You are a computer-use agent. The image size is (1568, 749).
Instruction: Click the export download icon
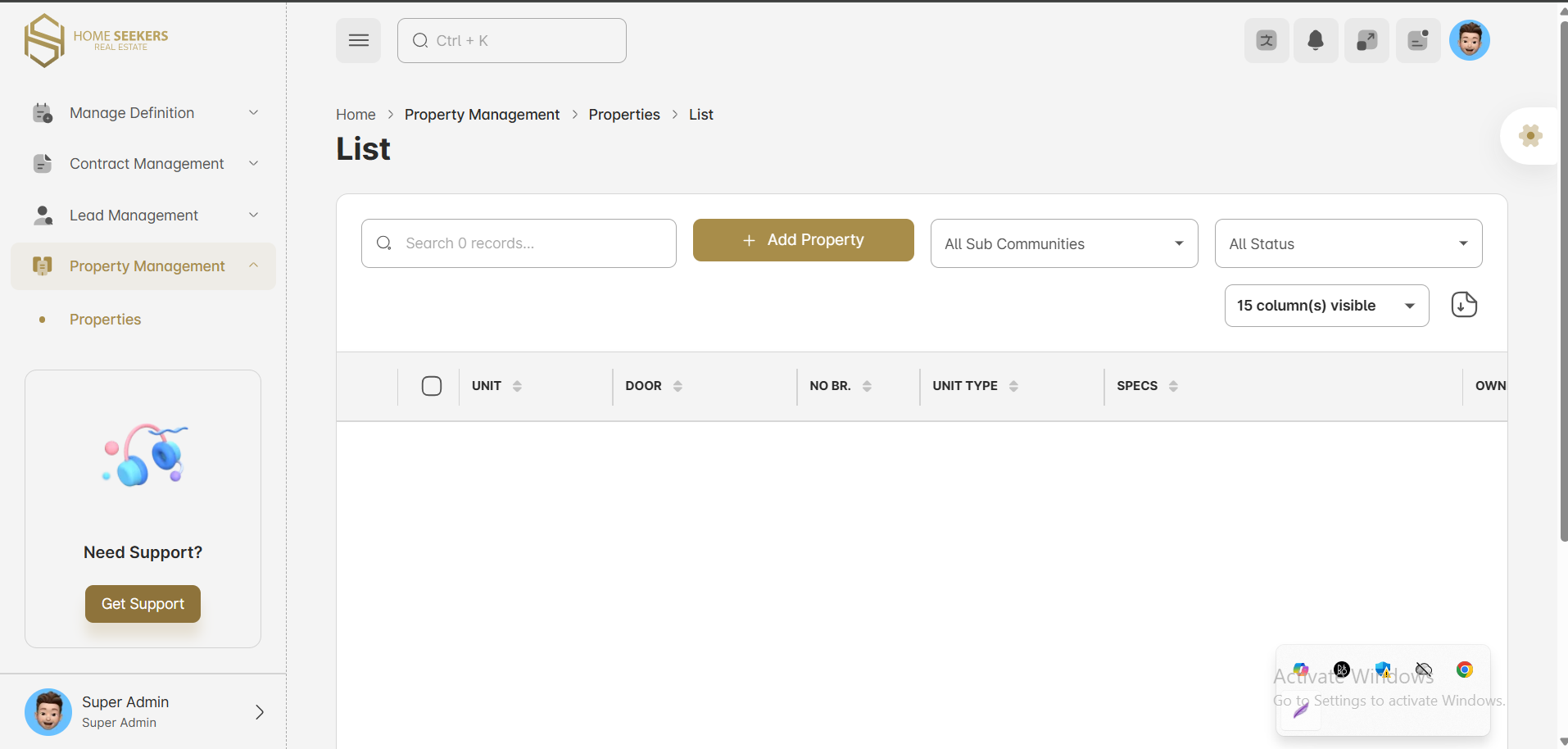pyautogui.click(x=1463, y=305)
